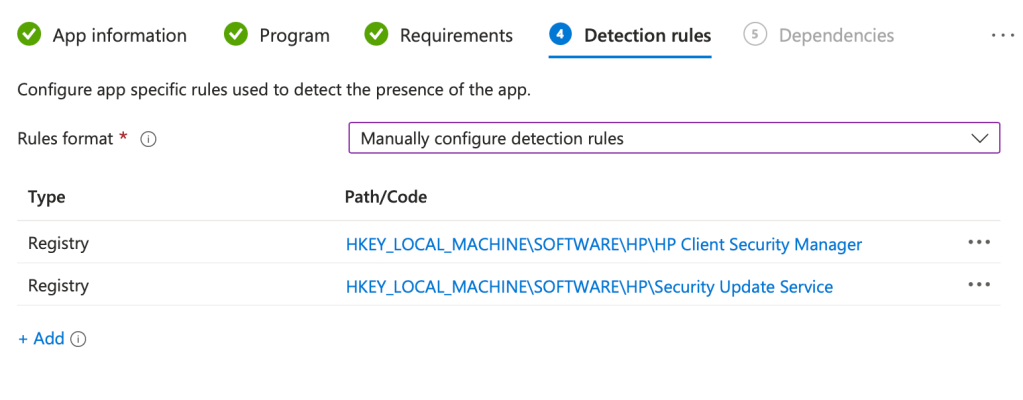Image resolution: width=1023 pixels, height=400 pixels.
Task: Click the green checkmark beside Requirements
Action: tap(377, 35)
